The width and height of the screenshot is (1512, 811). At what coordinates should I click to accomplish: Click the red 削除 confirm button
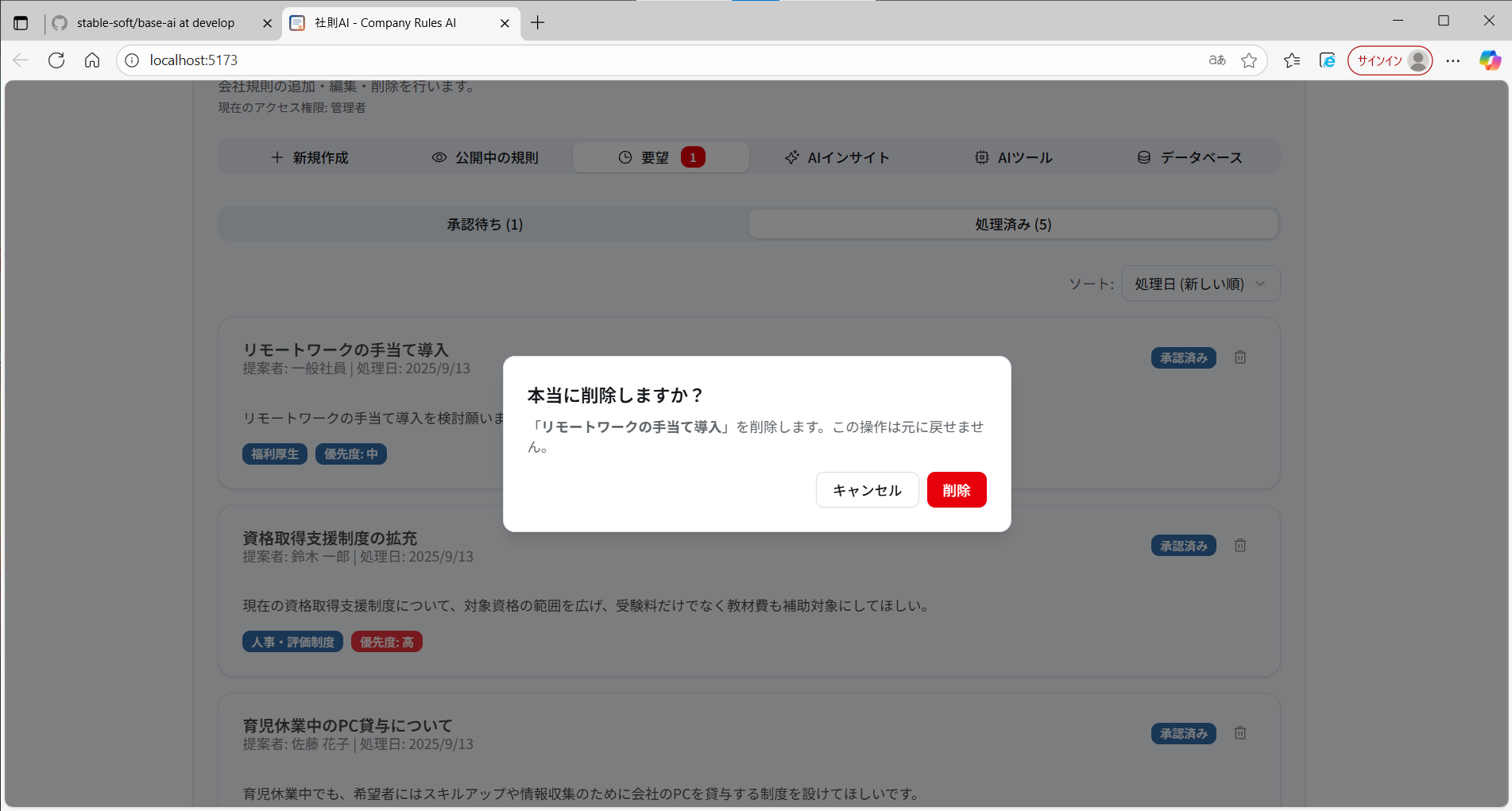(x=956, y=490)
